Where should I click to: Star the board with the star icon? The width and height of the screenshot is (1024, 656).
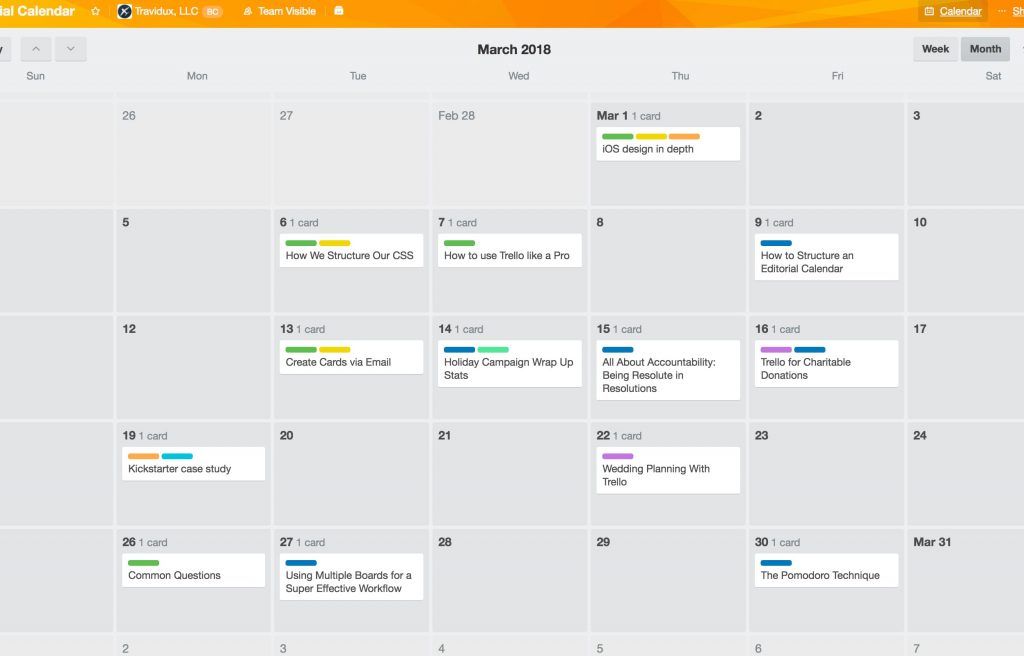(x=95, y=11)
